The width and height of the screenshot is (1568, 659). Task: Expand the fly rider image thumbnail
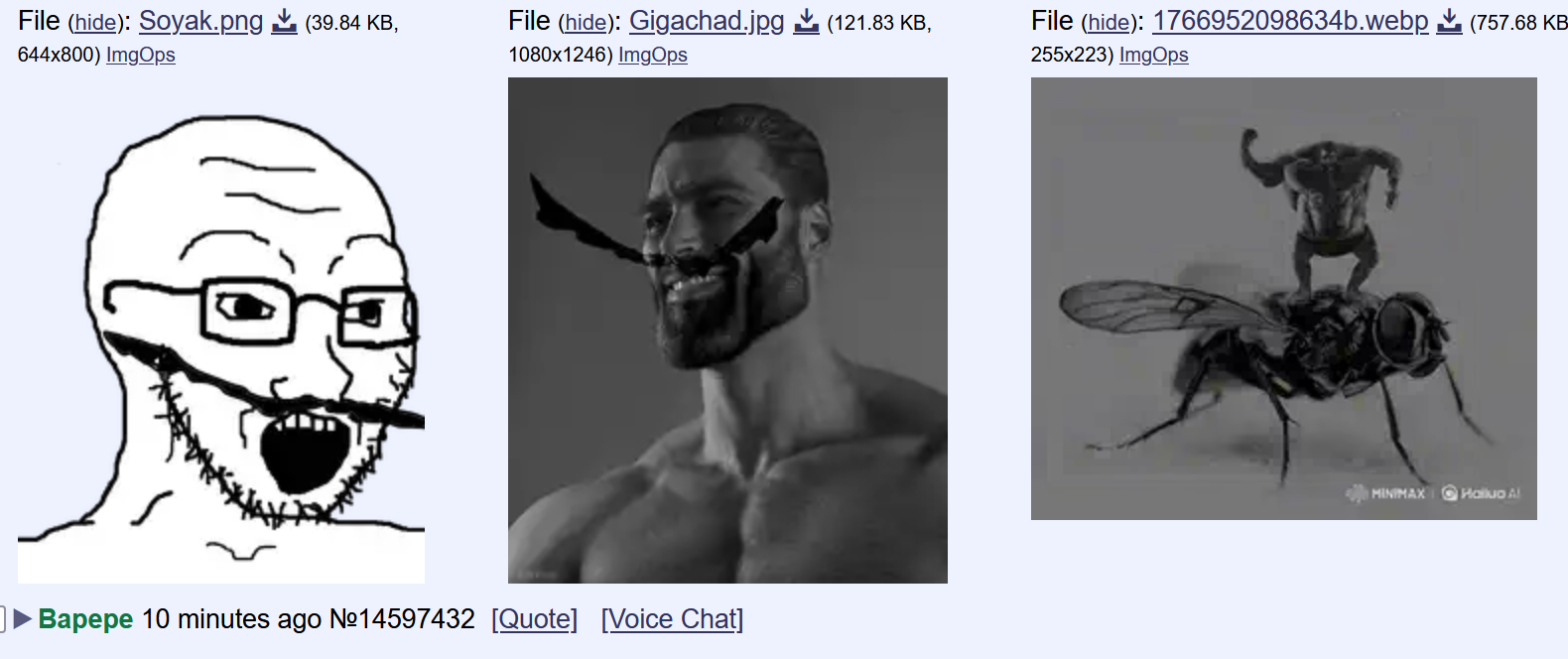1284,299
